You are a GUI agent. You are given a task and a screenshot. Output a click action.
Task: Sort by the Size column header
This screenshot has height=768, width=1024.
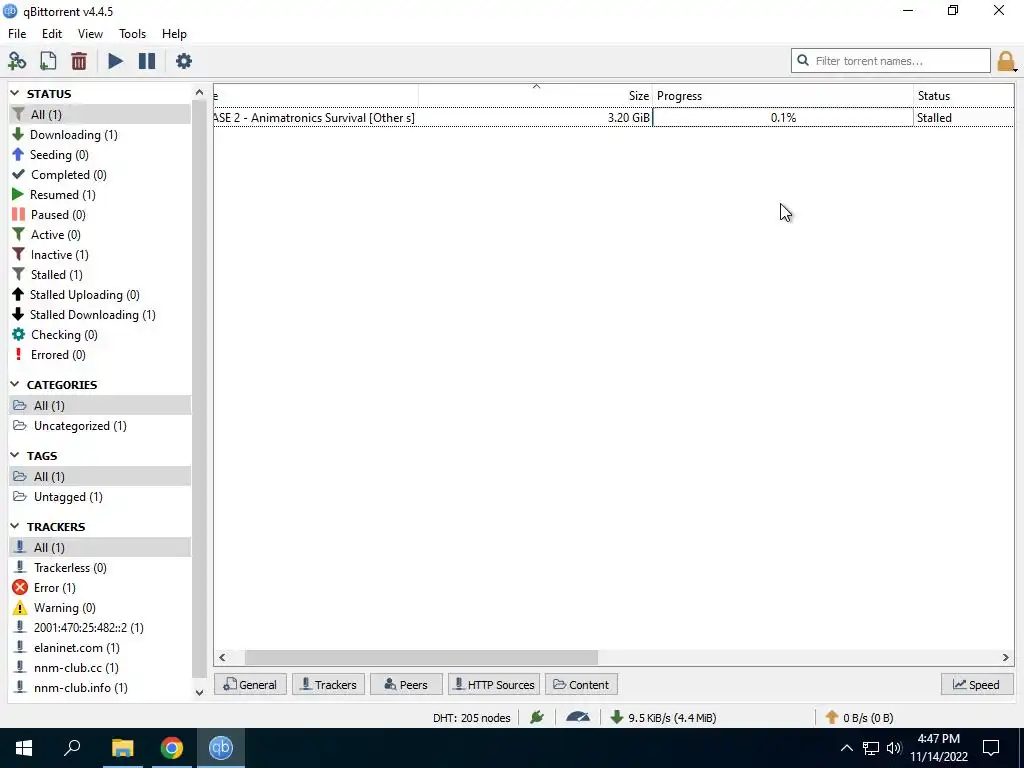536,95
